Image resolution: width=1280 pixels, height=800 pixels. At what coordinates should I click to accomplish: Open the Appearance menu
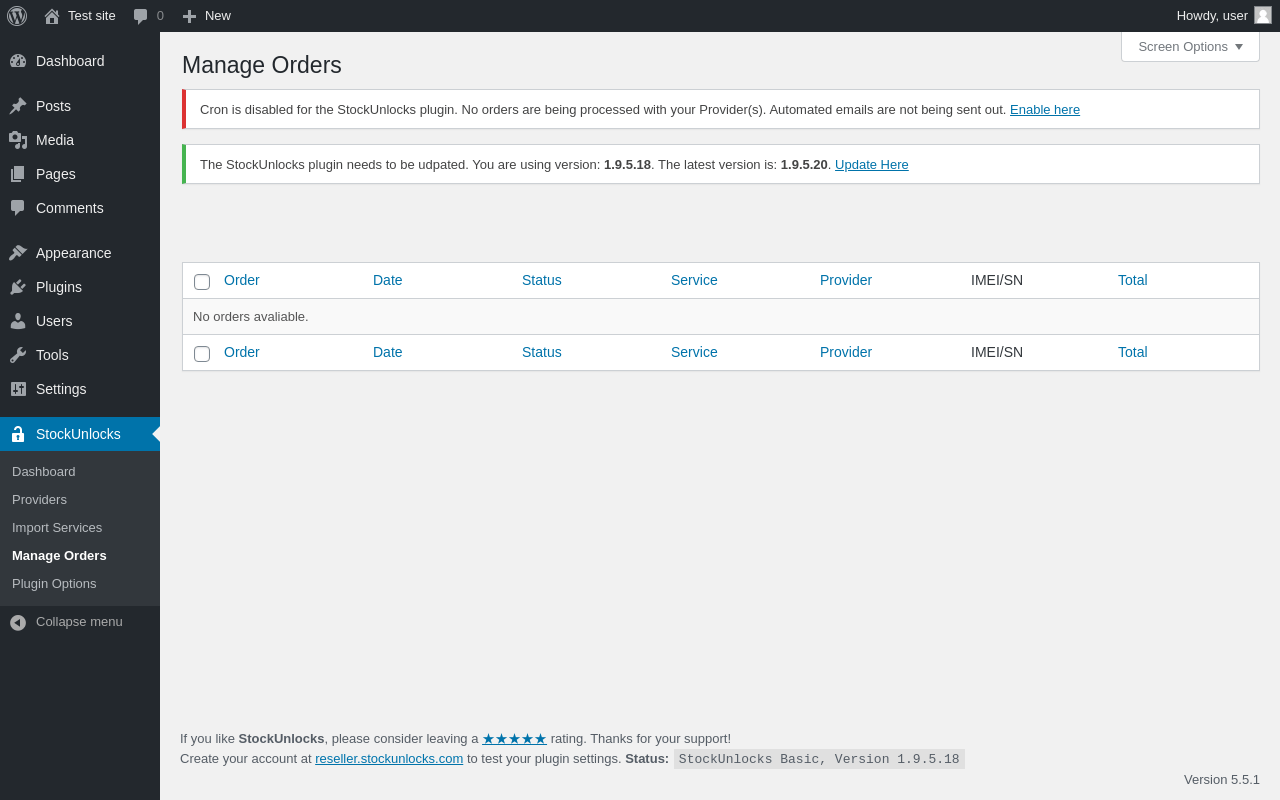tap(80, 253)
